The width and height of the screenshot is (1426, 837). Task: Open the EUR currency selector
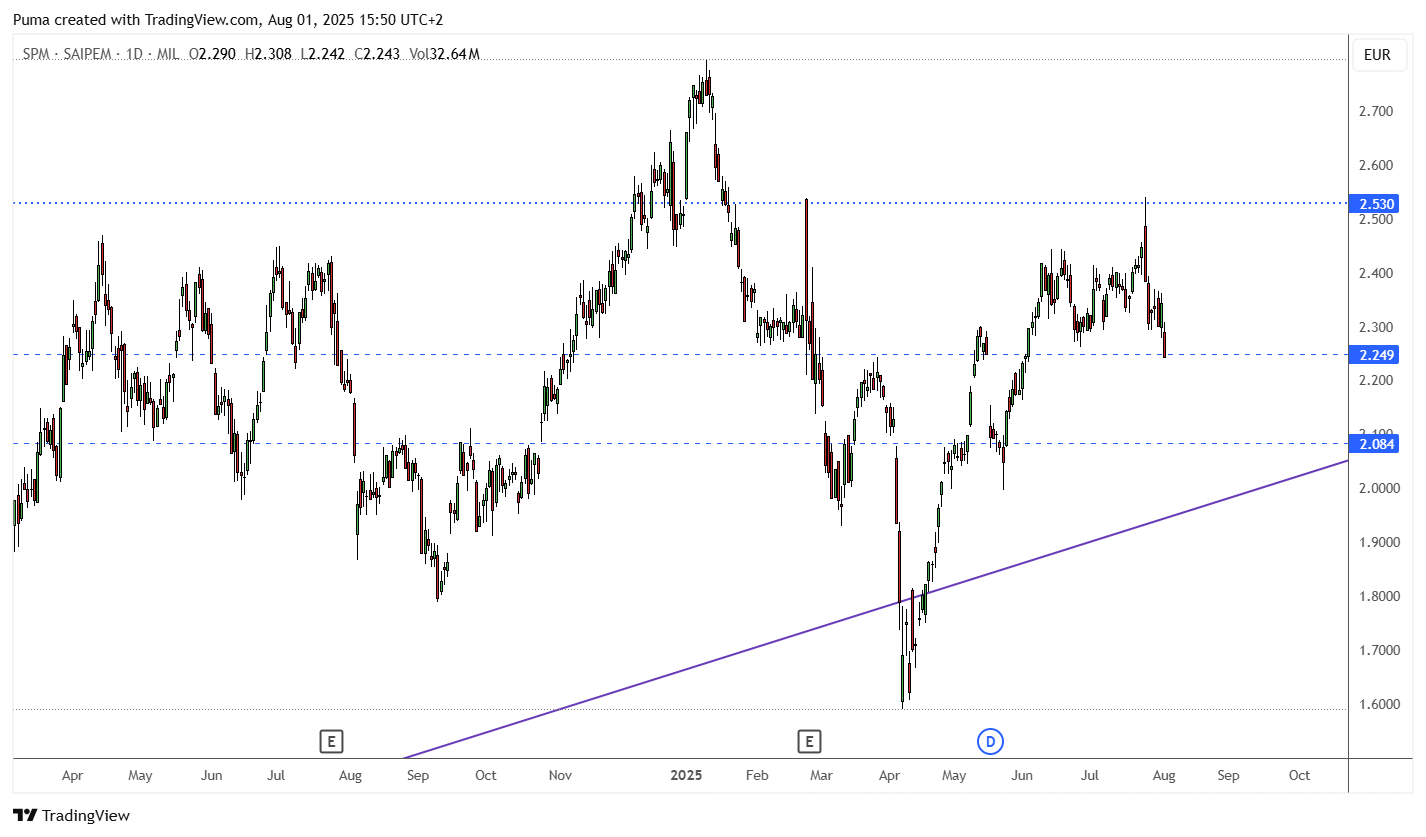tap(1377, 55)
